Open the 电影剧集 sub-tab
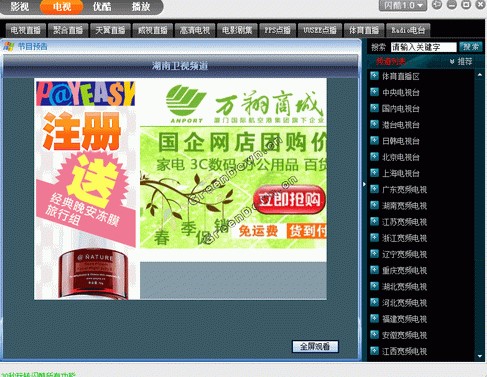This screenshot has width=487, height=377. click(237, 30)
